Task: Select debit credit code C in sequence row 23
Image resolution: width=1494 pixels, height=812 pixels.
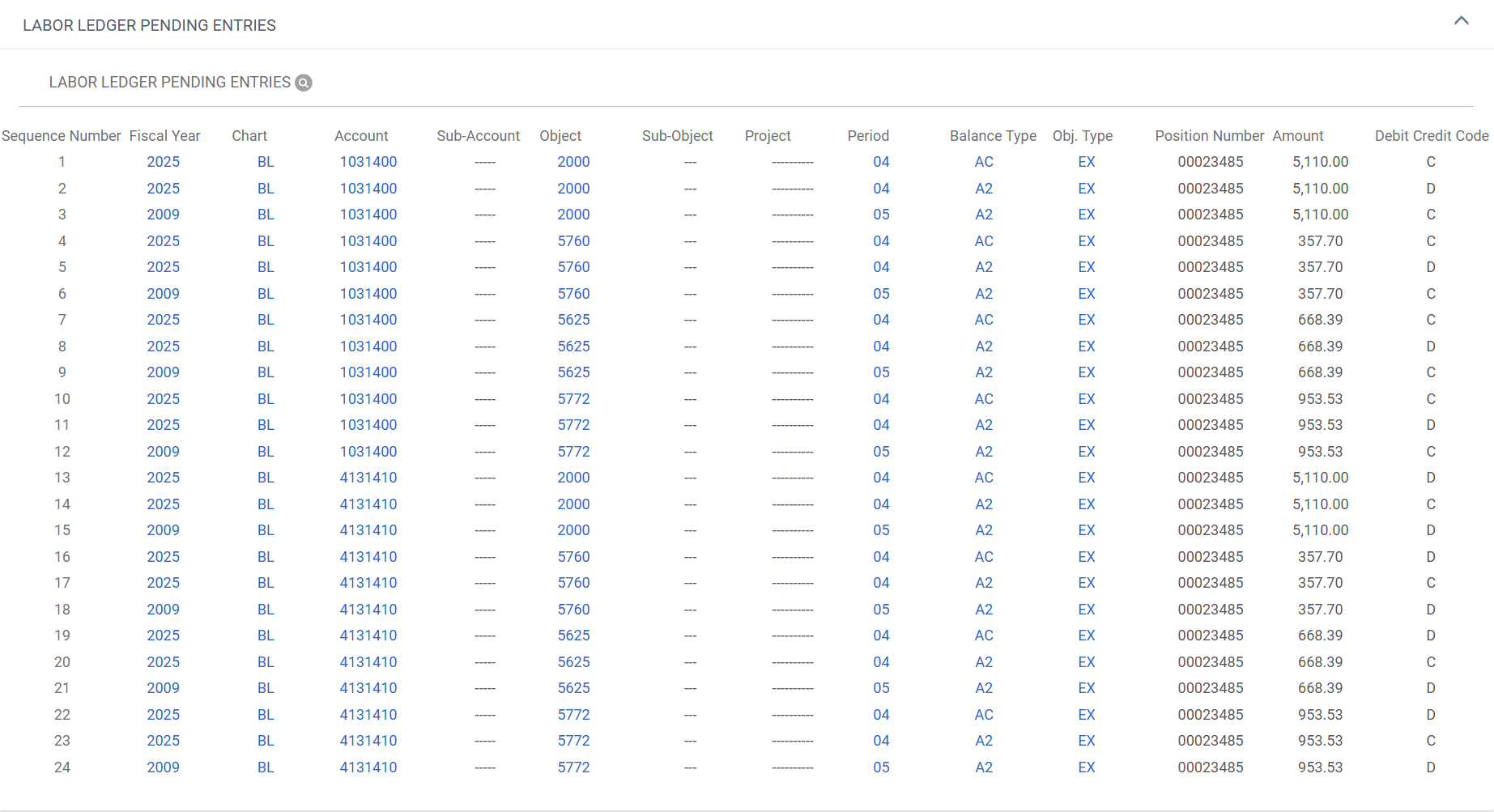Action: coord(1431,741)
